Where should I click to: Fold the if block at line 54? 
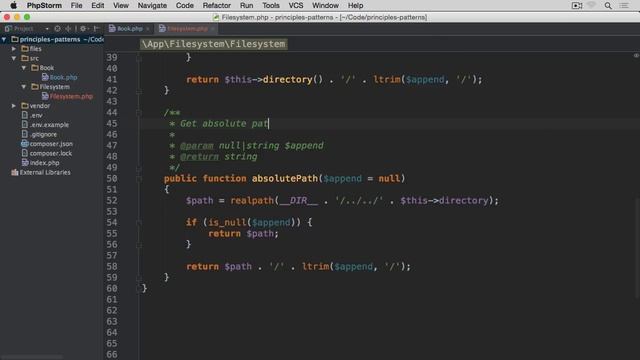pos(139,222)
